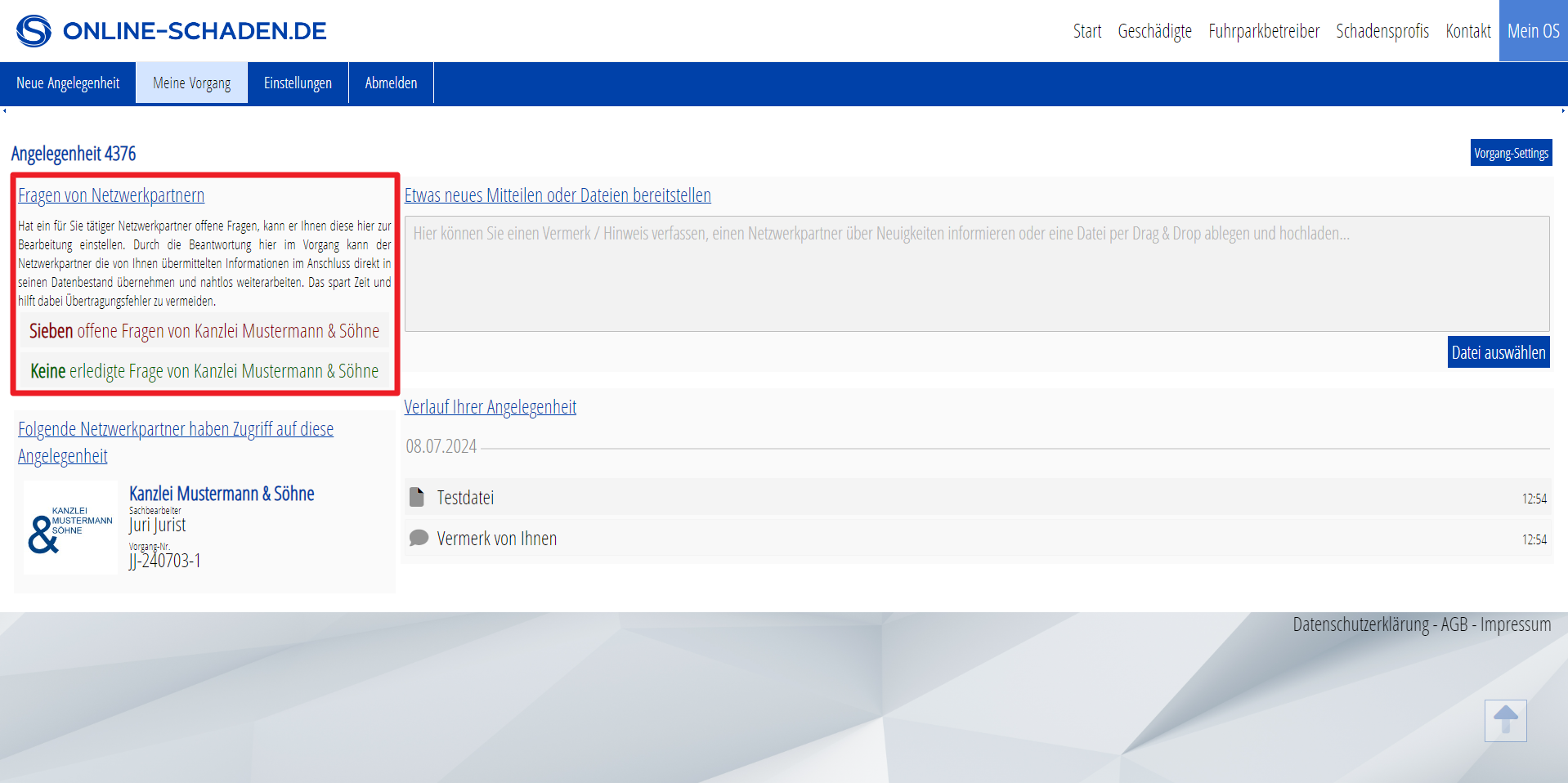The width and height of the screenshot is (1568, 783).
Task: Open the Einstellungen tab
Action: point(298,83)
